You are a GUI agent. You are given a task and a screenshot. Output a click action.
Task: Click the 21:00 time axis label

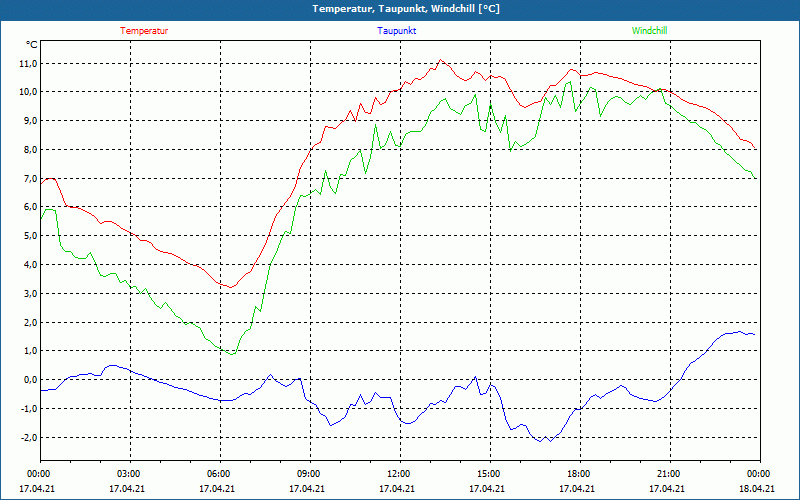pos(670,474)
